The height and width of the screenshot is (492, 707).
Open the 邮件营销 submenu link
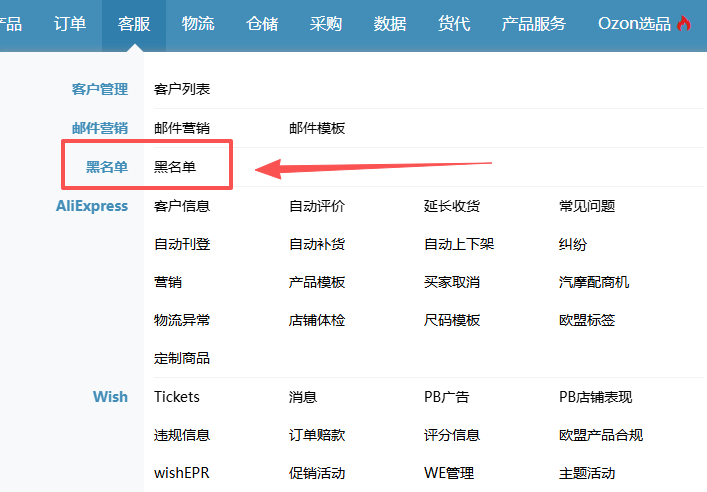[182, 128]
